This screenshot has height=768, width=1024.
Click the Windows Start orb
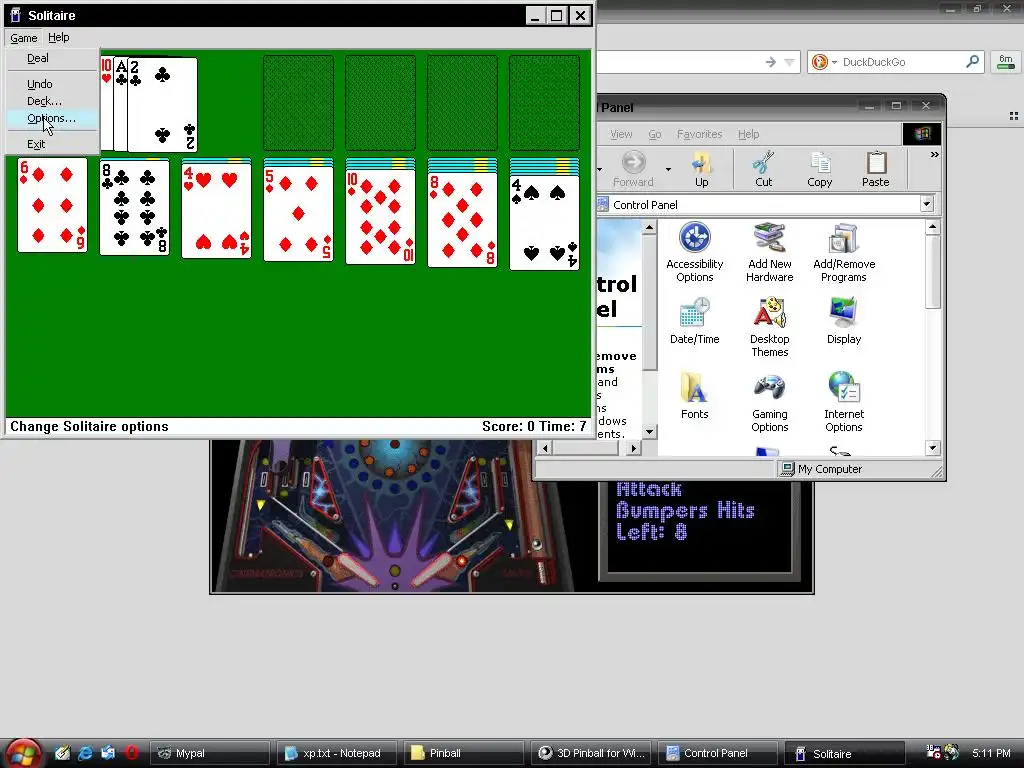23,753
